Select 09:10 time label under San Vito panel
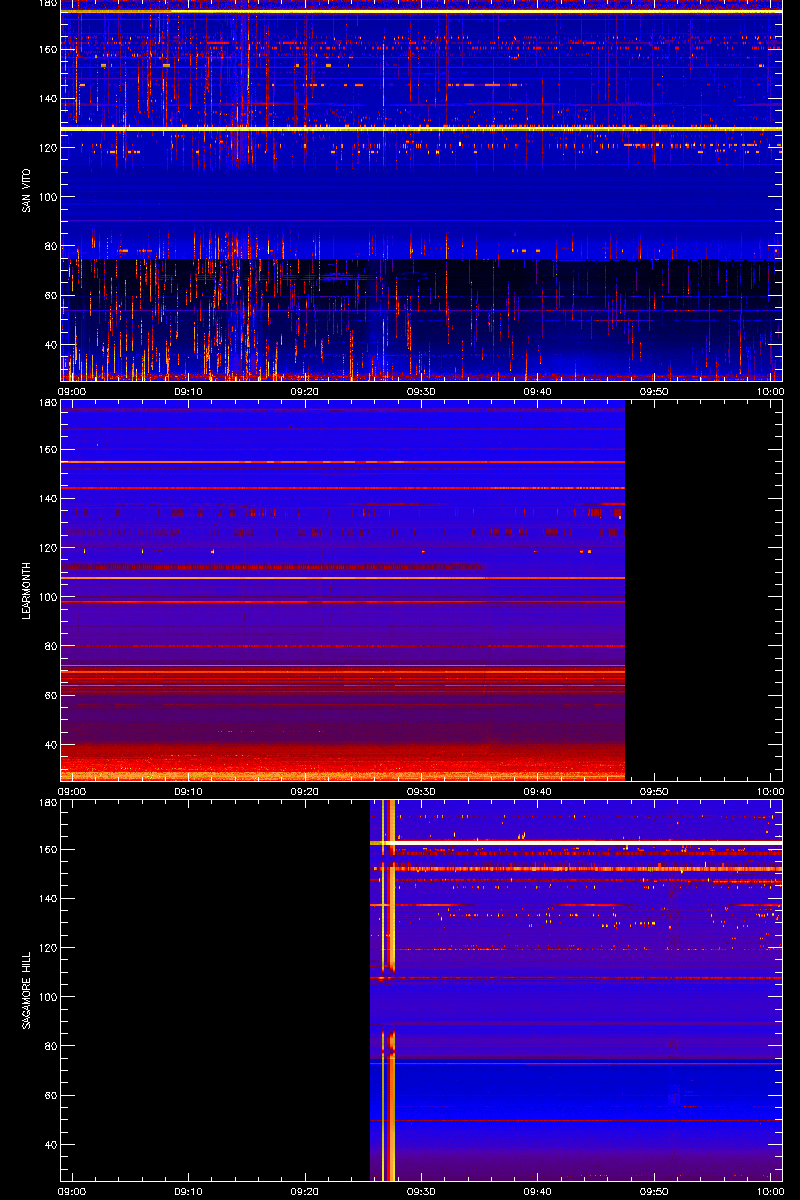This screenshot has width=800, height=1200. point(189,392)
